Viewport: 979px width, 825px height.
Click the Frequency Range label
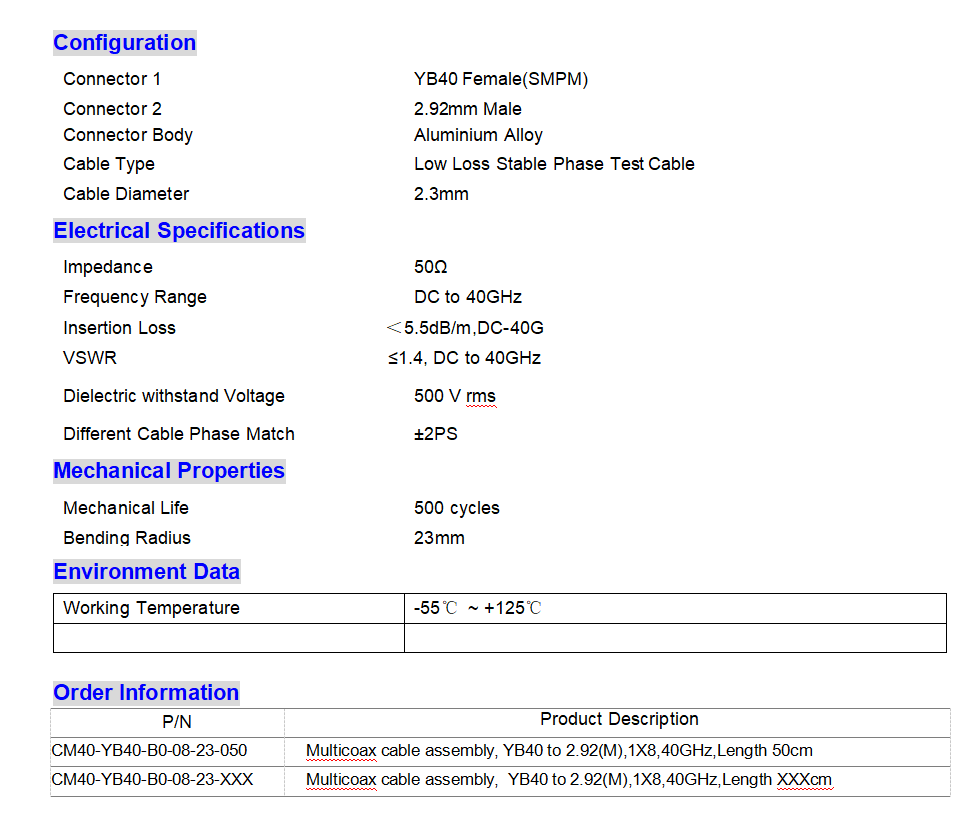coord(135,297)
